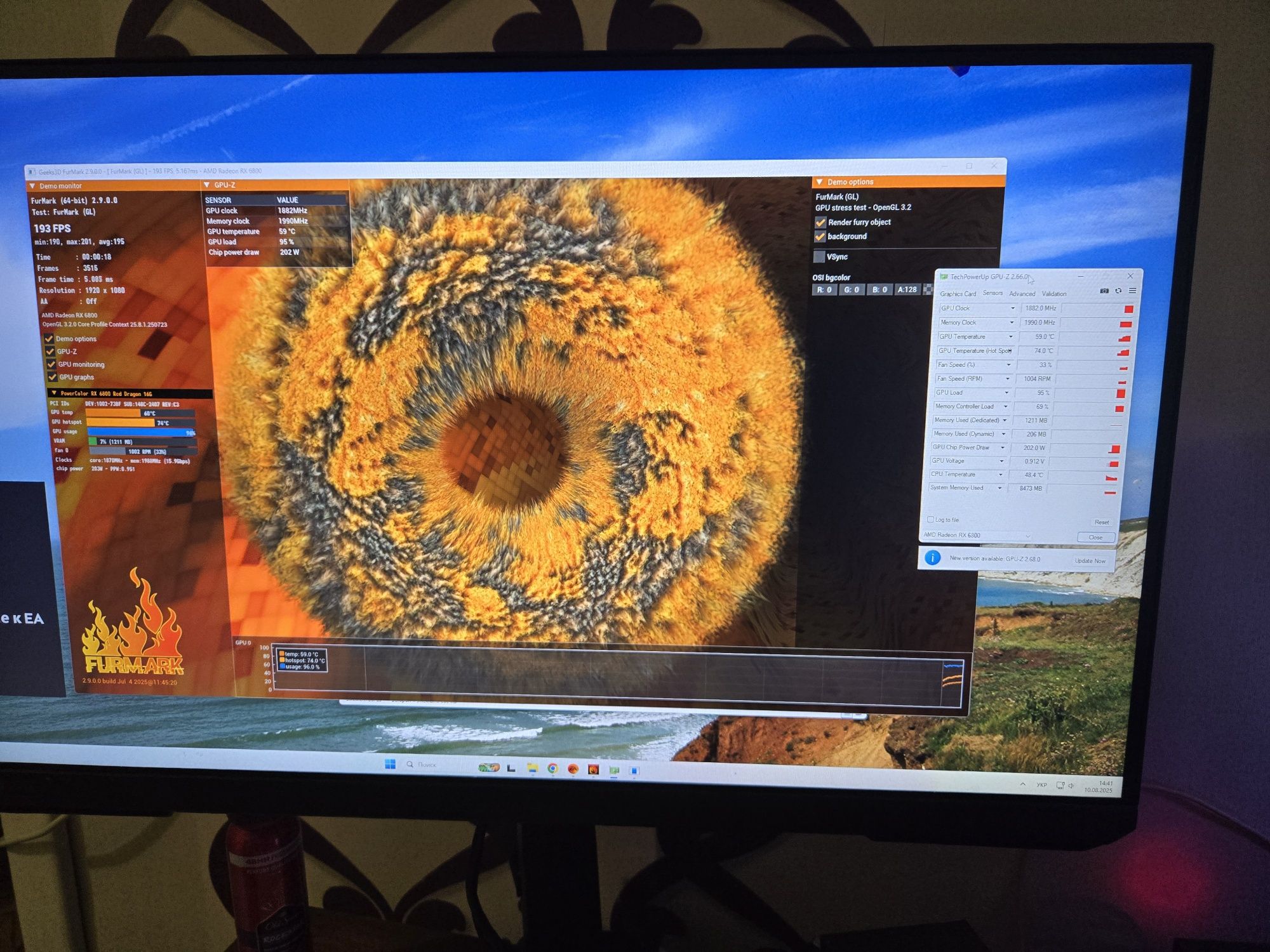1270x952 pixels.
Task: Open the AMD Radeon RX 6800 device selector
Action: pyautogui.click(x=977, y=535)
